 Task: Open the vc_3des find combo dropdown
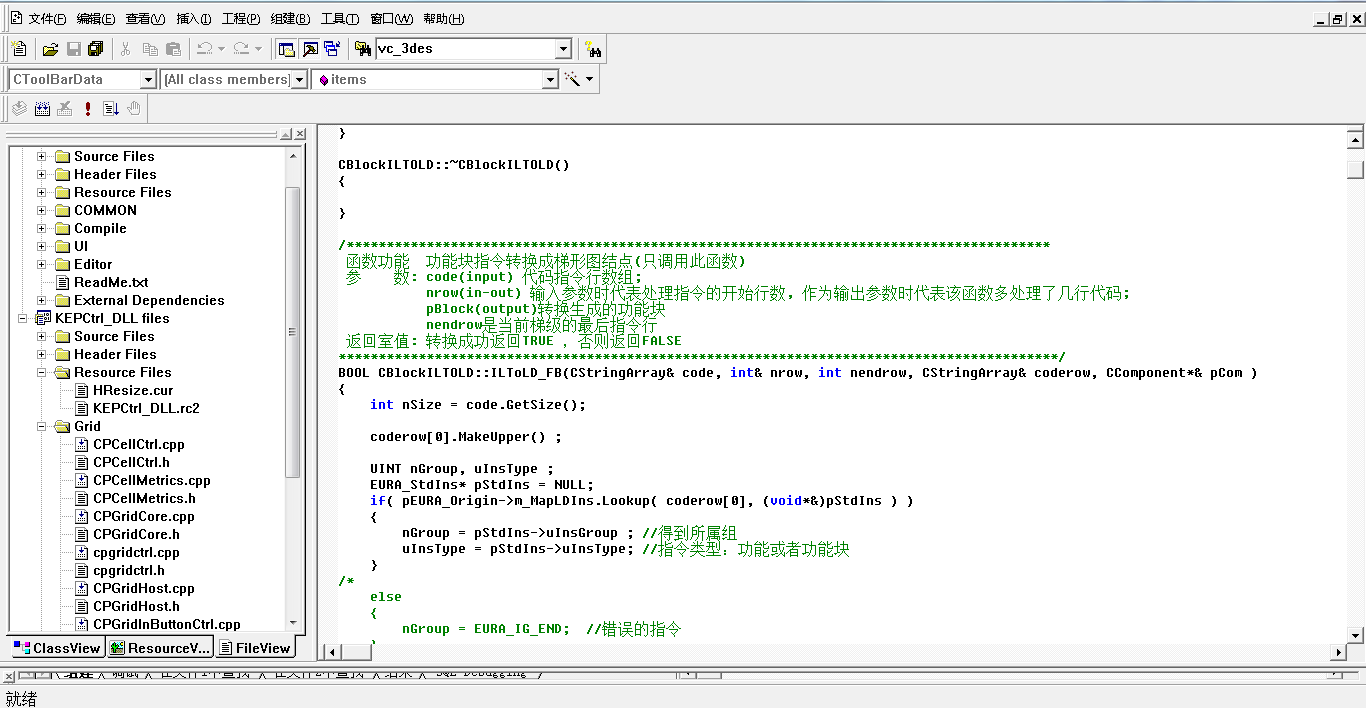coord(563,48)
